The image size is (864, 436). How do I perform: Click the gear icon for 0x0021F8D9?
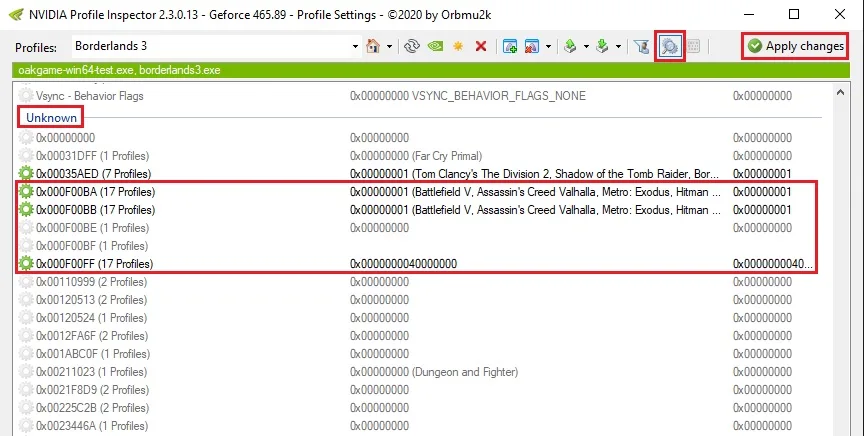click(26, 390)
